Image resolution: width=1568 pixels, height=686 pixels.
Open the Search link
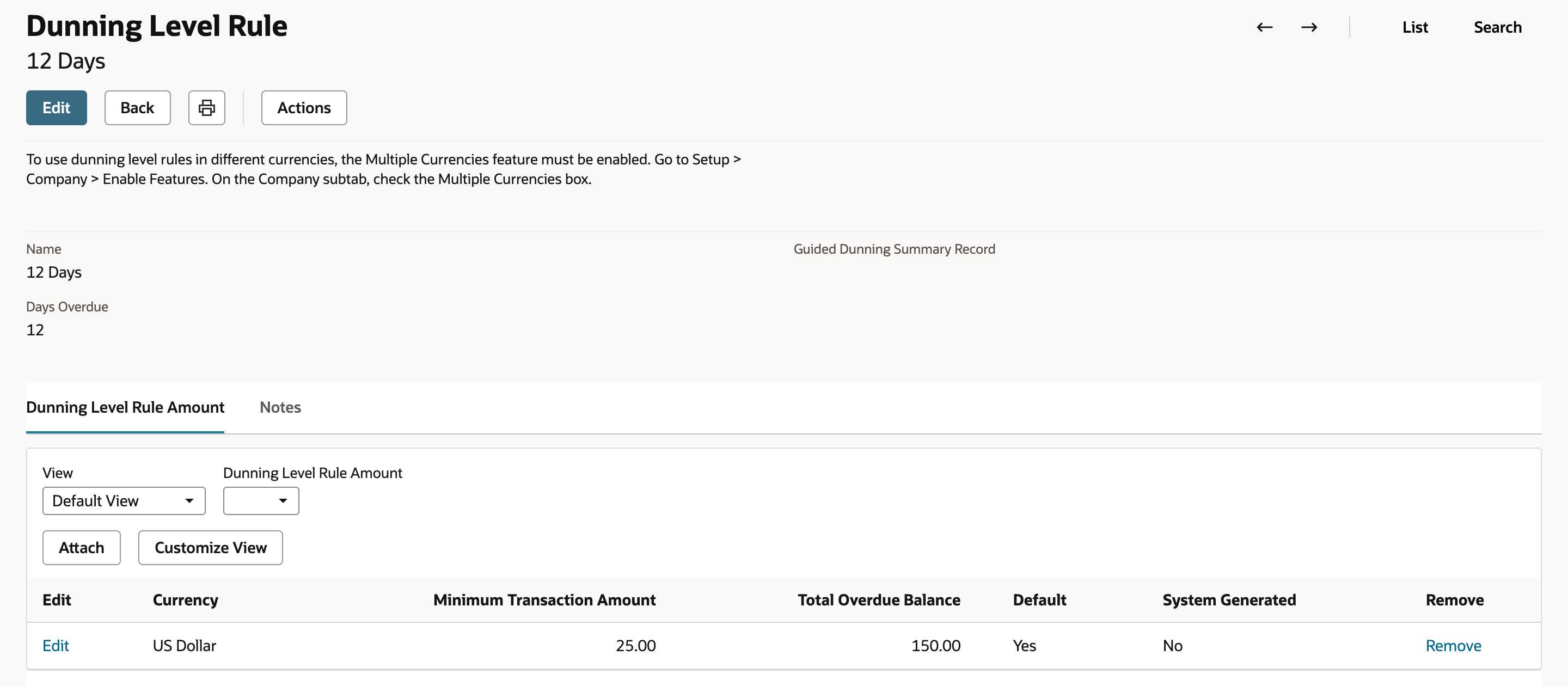click(1497, 27)
